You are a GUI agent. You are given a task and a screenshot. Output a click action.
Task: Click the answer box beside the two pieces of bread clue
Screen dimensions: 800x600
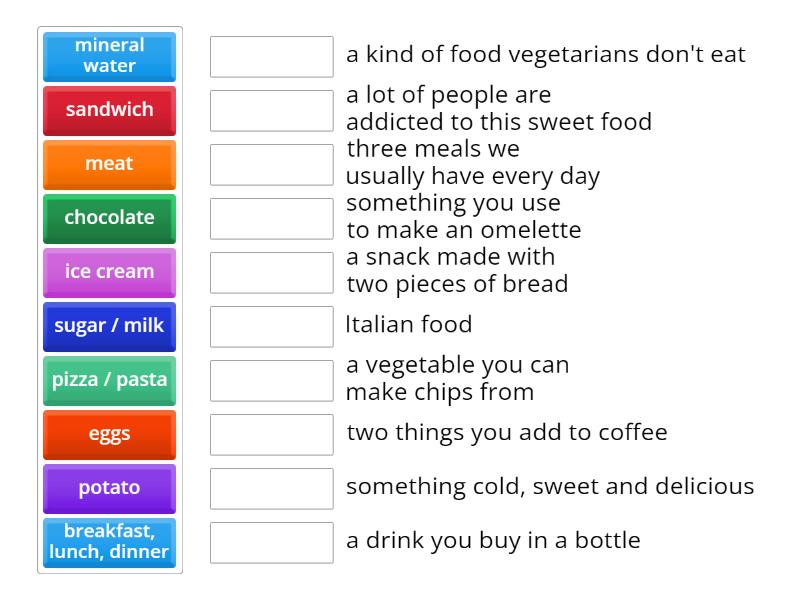(271, 272)
